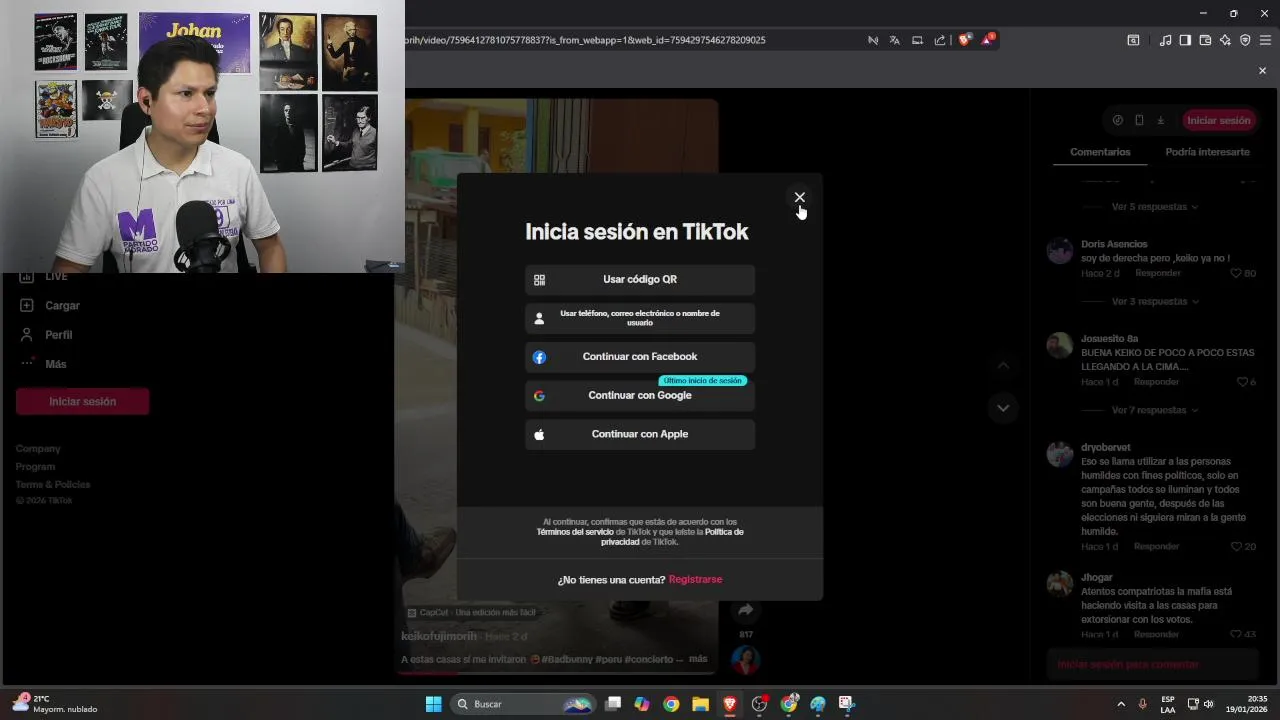The width and height of the screenshot is (1280, 720).
Task: Reply to Doris Asencios' comment
Action: point(1157,273)
